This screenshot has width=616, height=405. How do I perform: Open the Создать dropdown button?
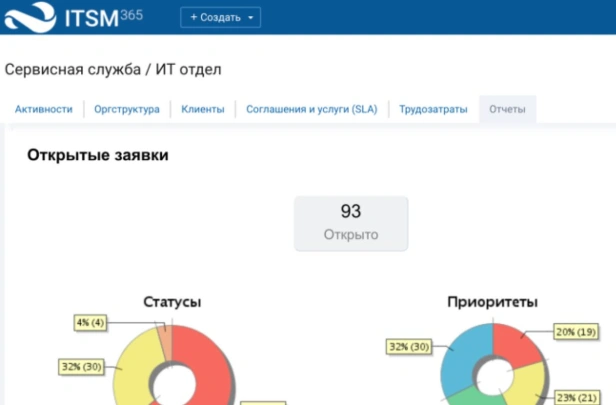pos(220,17)
